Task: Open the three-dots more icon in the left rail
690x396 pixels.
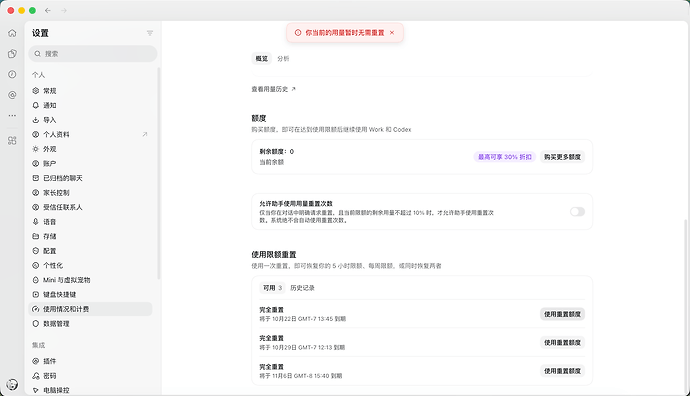Action: pos(12,115)
